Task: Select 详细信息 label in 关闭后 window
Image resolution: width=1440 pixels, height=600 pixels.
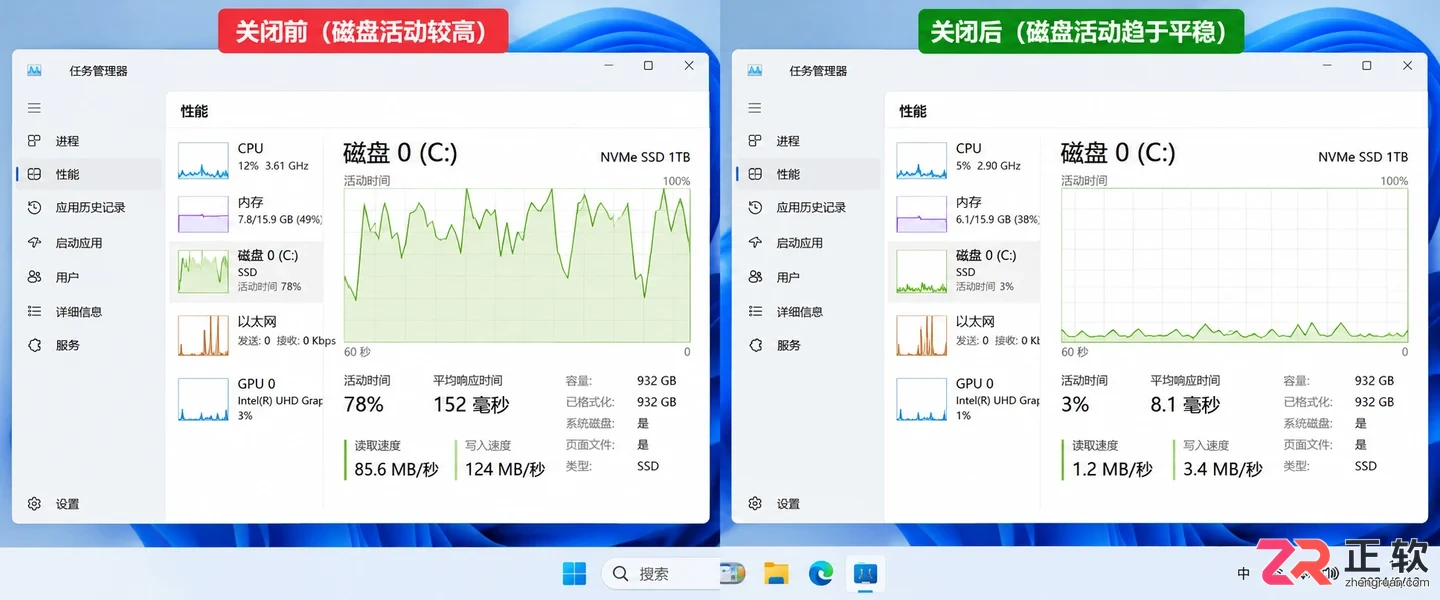Action: pyautogui.click(x=800, y=311)
